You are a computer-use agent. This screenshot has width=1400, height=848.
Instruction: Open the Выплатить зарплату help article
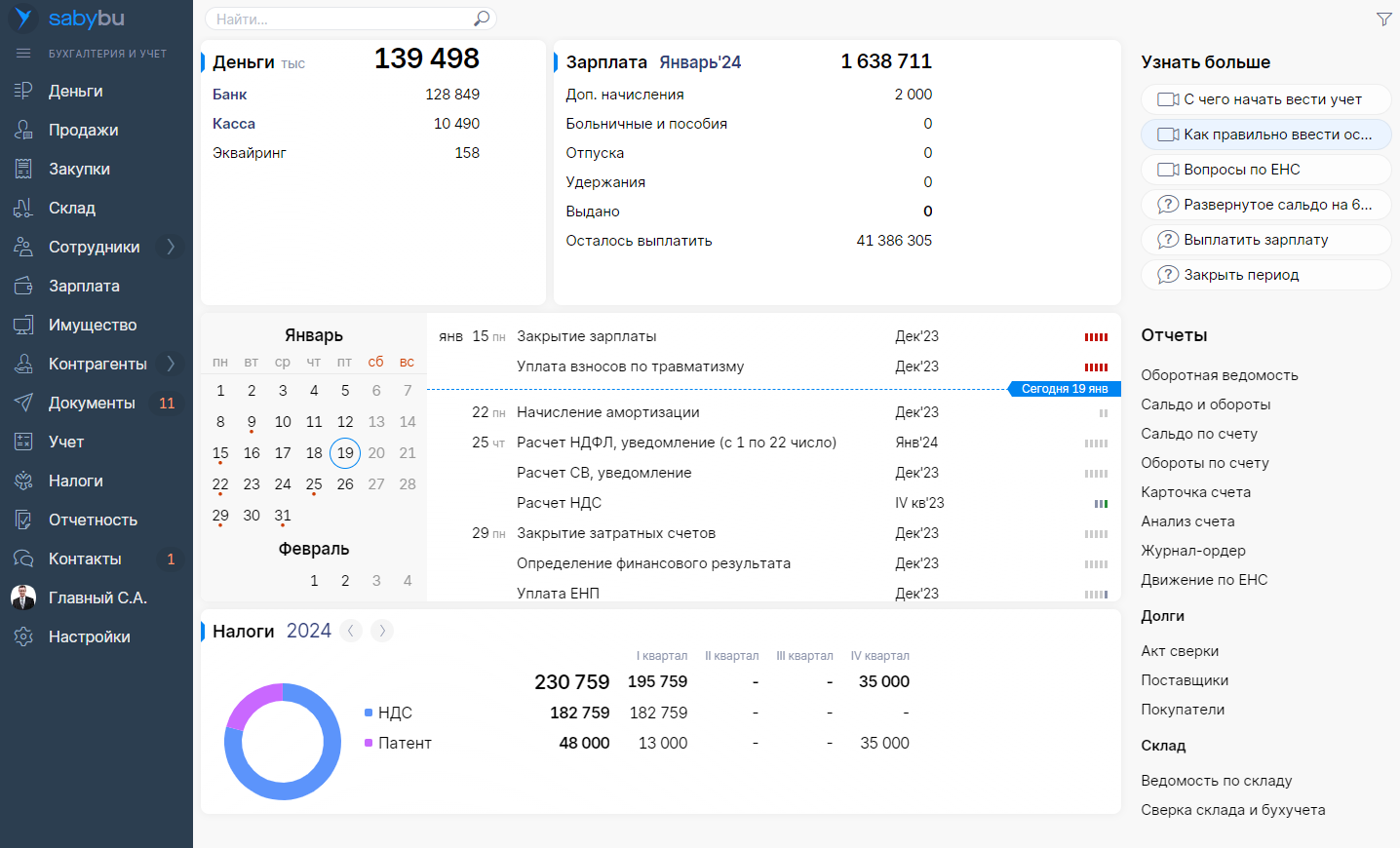(1255, 240)
